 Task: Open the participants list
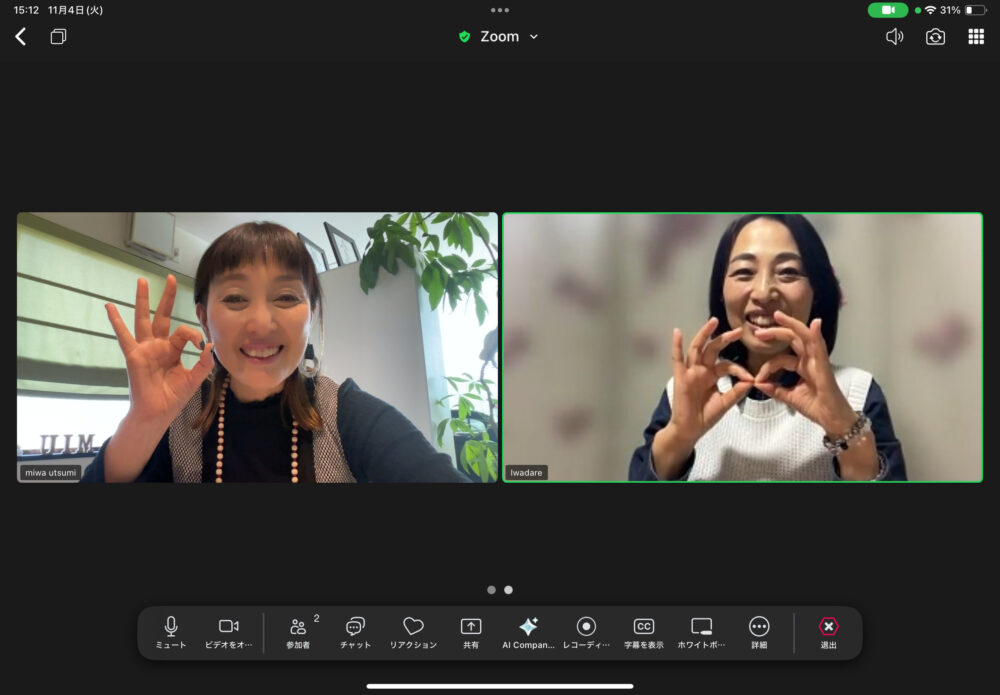tap(298, 632)
